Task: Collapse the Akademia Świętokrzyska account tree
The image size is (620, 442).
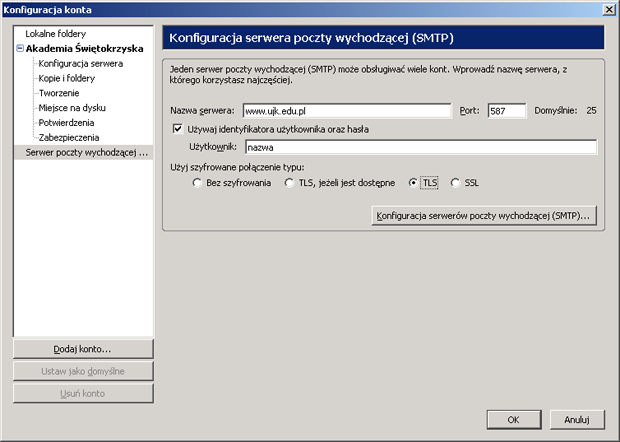Action: (19, 48)
